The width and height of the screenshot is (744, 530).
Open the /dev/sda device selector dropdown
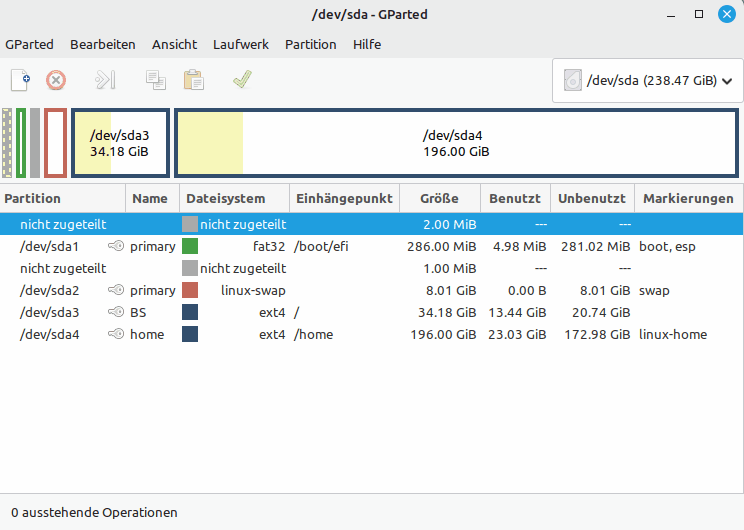click(x=647, y=81)
